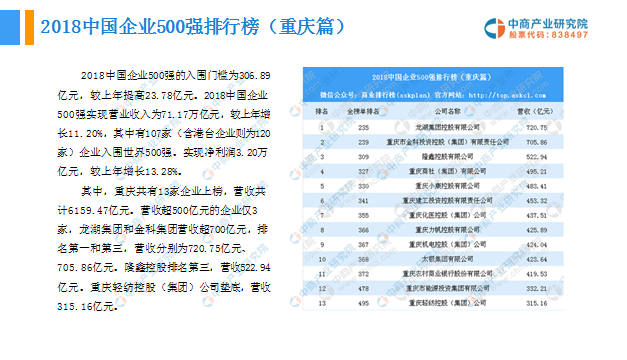Click the 微信公众号 商业排行榜 label
Screen dimensions: 627x360
point(375,95)
